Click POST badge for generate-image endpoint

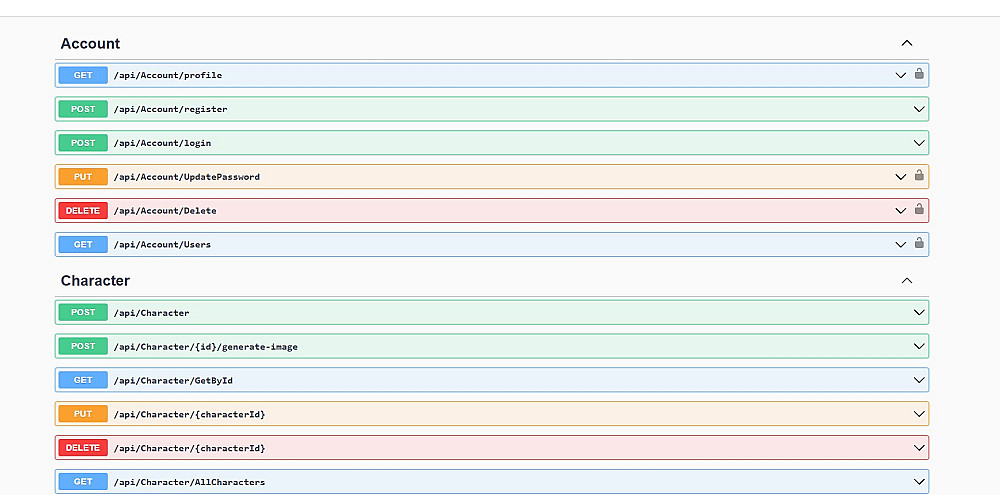[83, 346]
